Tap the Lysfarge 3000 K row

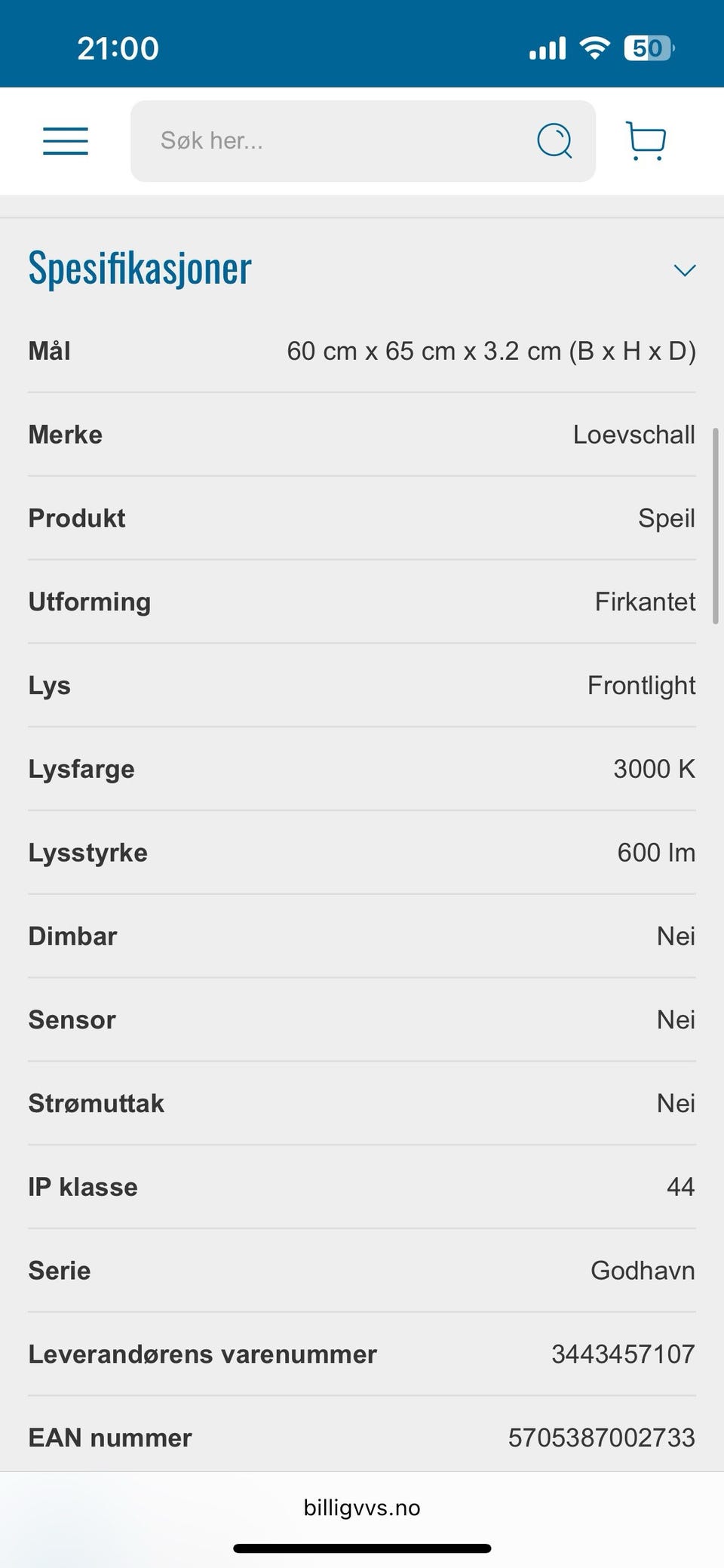click(362, 769)
